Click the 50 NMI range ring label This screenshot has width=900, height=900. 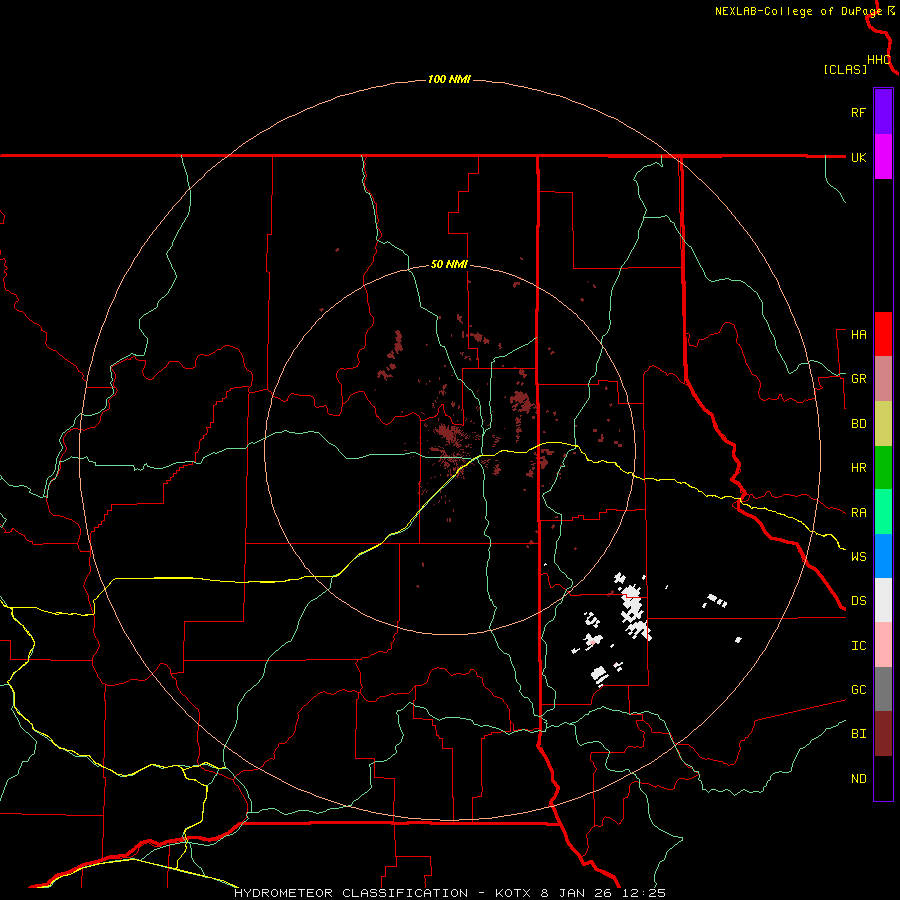[x=449, y=265]
